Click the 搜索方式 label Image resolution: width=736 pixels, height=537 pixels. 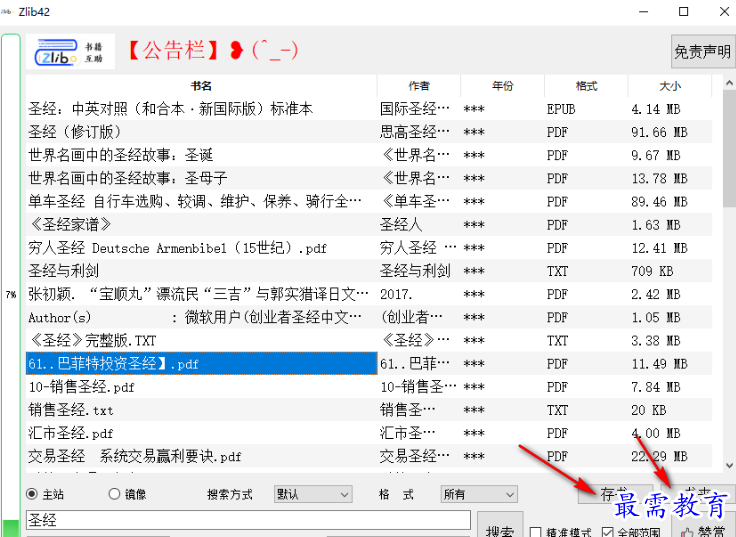pyautogui.click(x=230, y=494)
